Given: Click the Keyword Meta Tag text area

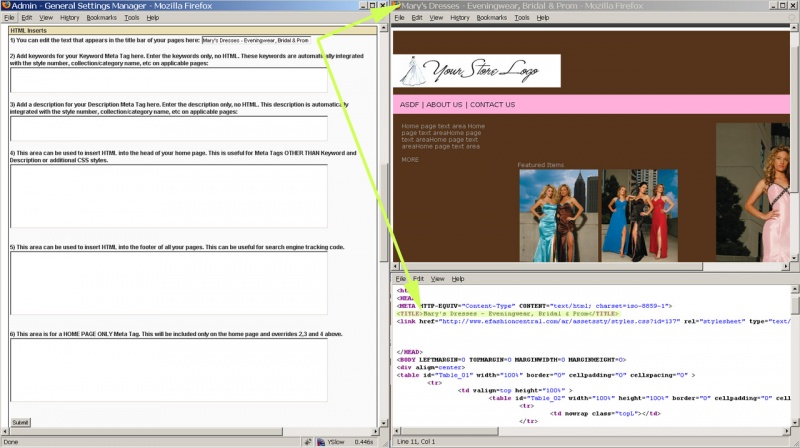Looking at the screenshot, I should 169,80.
